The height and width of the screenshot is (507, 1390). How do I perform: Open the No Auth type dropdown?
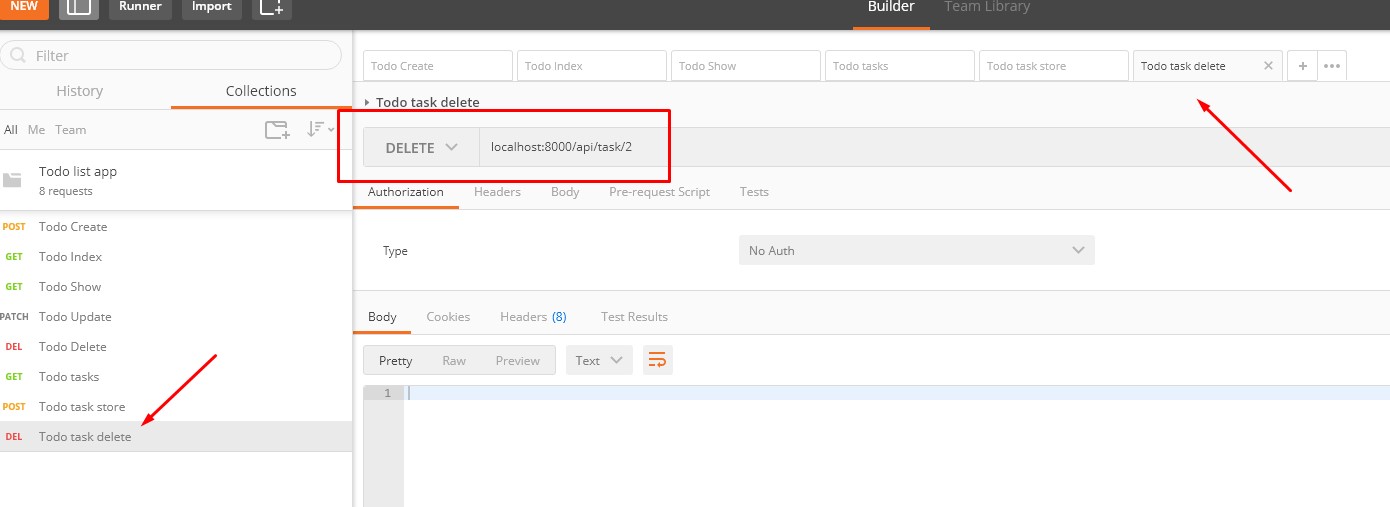click(x=916, y=250)
